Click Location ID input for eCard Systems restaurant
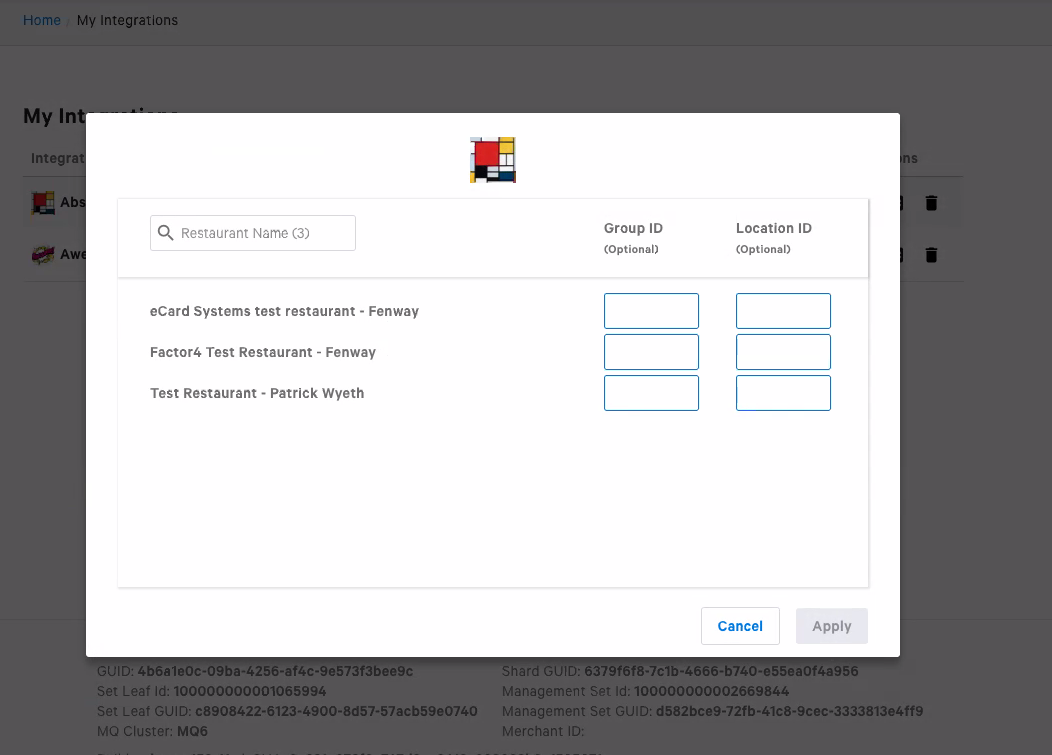This screenshot has height=755, width=1052. click(783, 310)
